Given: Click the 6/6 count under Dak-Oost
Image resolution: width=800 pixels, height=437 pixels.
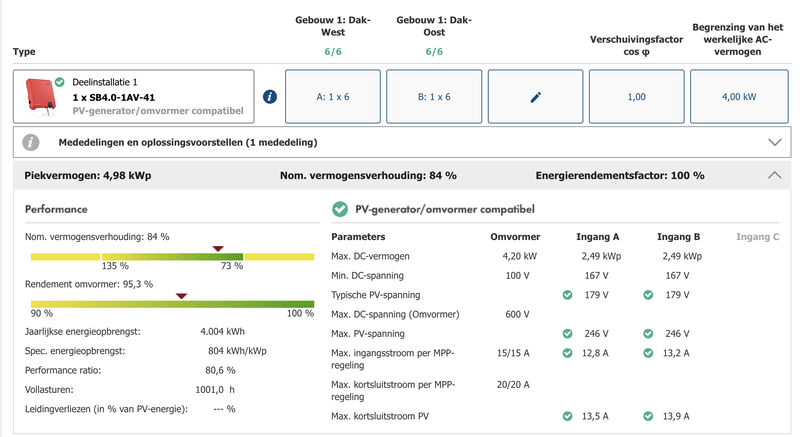Looking at the screenshot, I should click(434, 52).
